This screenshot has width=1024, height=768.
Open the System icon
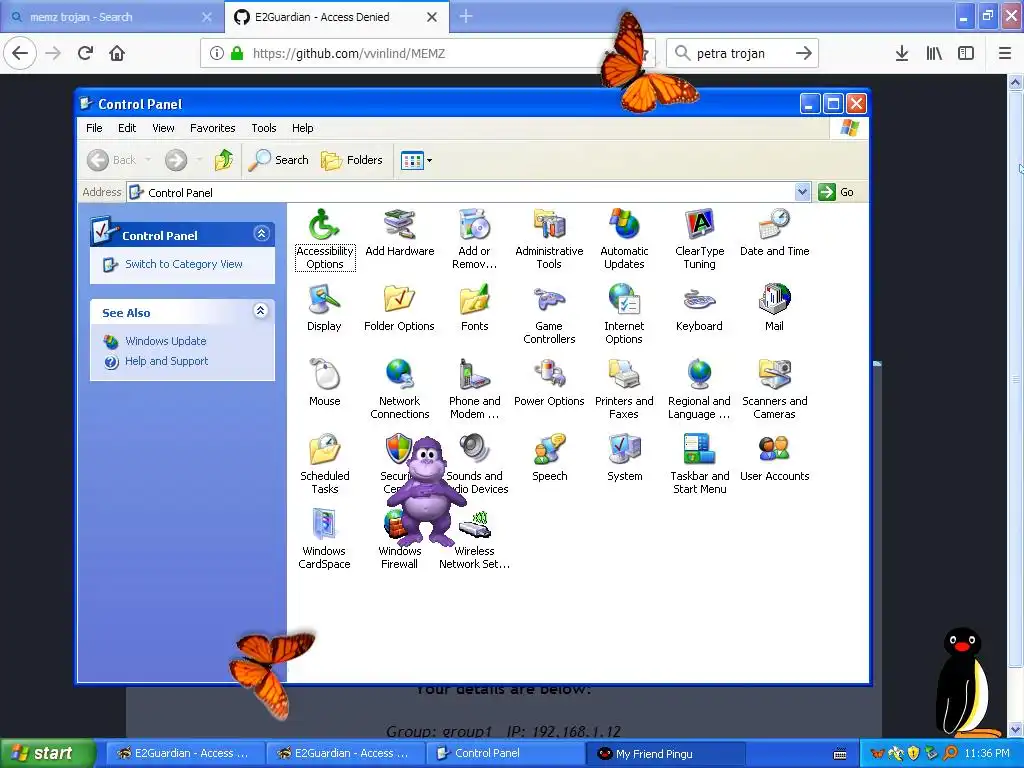tap(624, 458)
